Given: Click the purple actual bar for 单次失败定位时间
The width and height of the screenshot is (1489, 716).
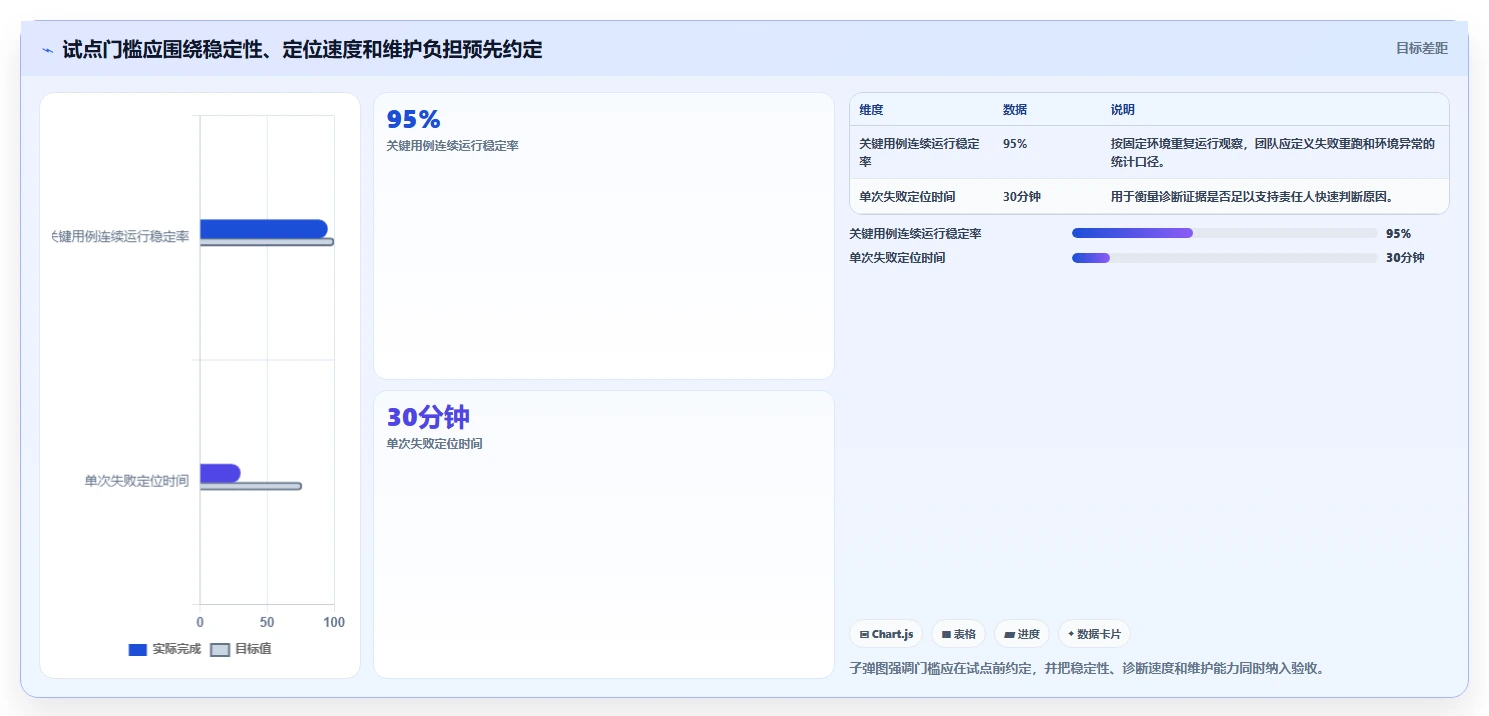Looking at the screenshot, I should point(220,473).
